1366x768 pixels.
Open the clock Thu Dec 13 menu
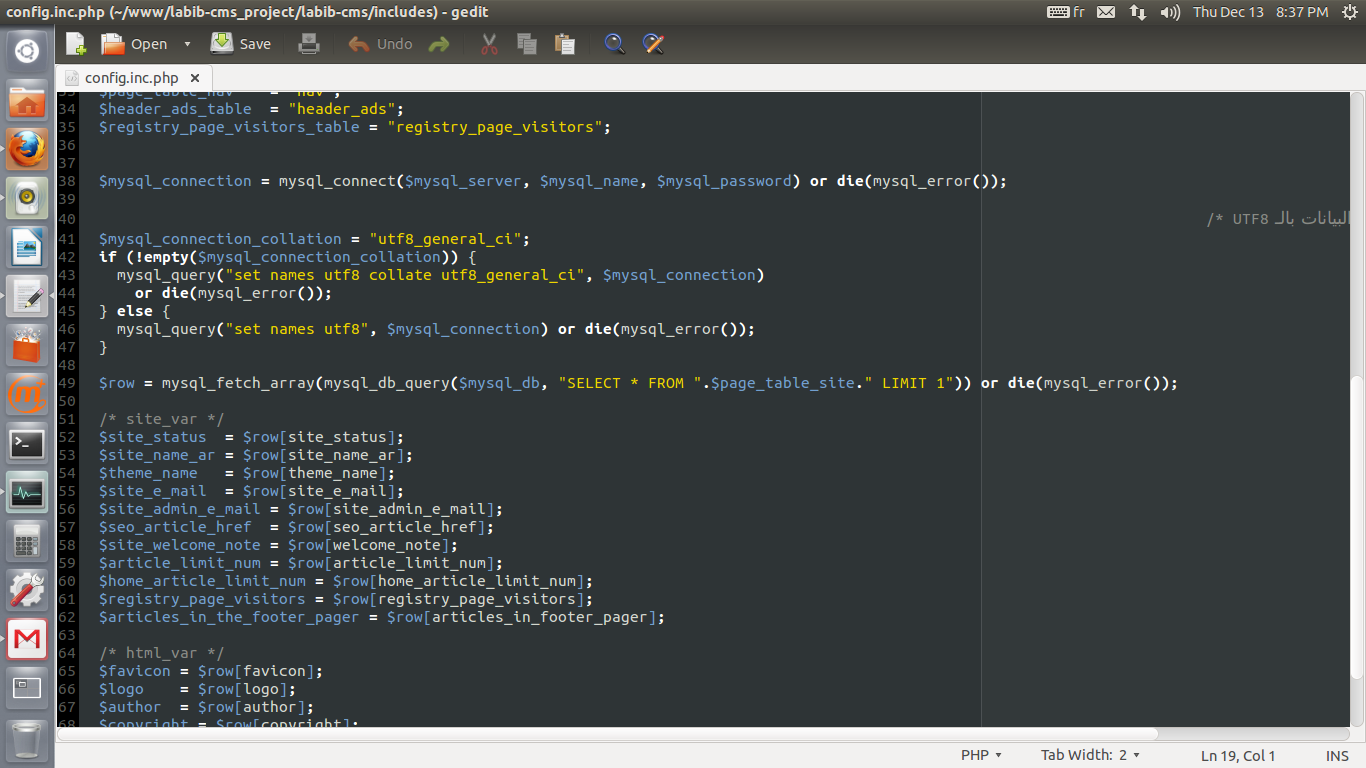point(1260,12)
